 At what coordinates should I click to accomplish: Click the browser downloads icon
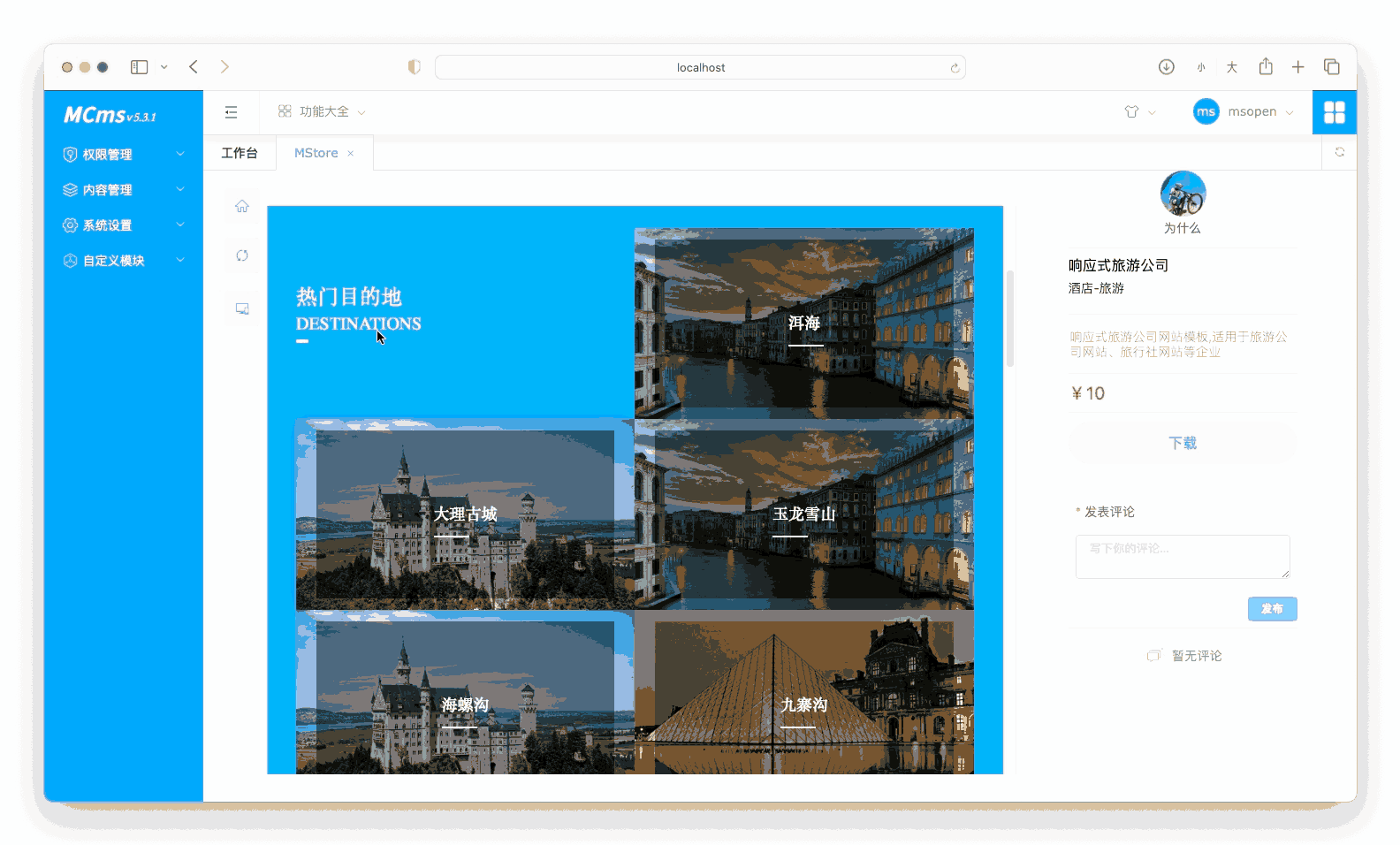point(1166,67)
